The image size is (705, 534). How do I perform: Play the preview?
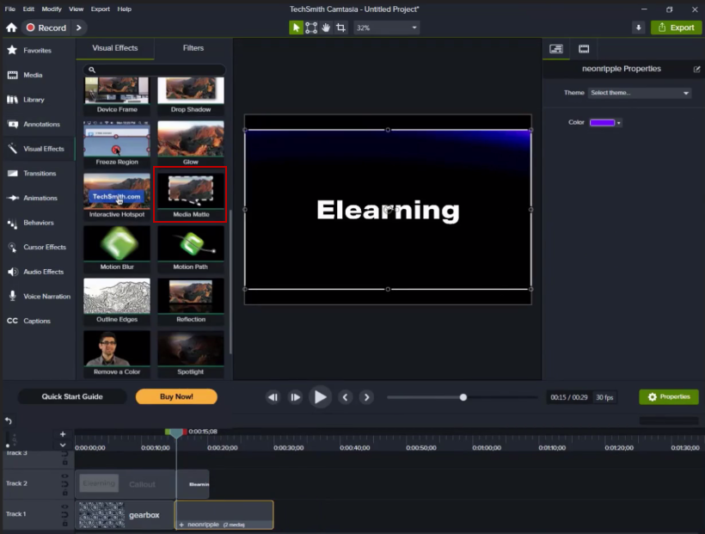pos(320,397)
